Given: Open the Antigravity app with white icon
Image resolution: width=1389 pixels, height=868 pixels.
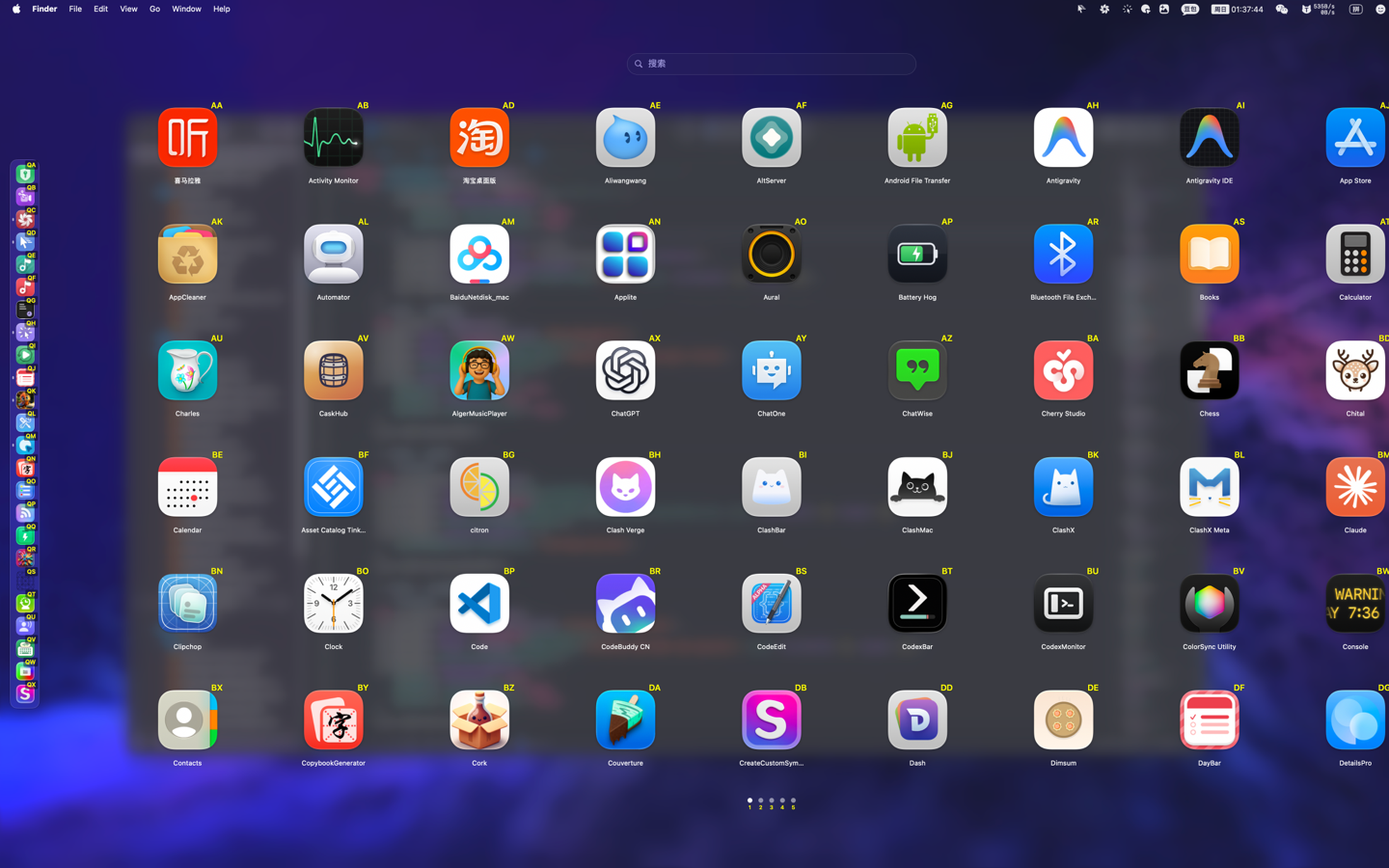Looking at the screenshot, I should point(1063,138).
